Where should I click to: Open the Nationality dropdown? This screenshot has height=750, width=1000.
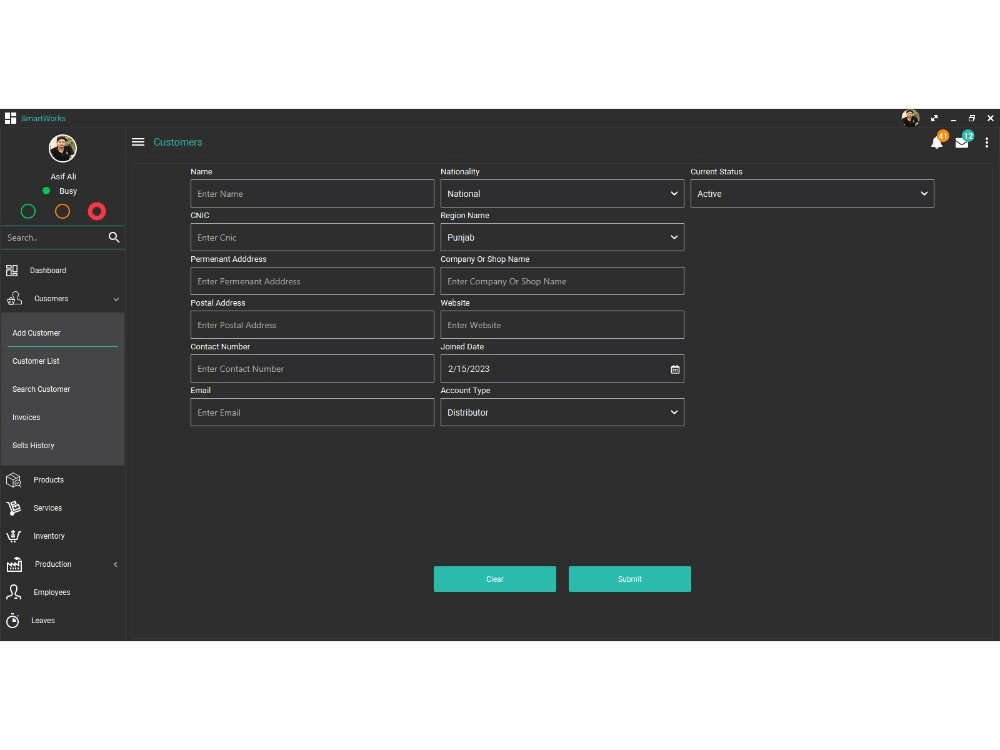[562, 193]
